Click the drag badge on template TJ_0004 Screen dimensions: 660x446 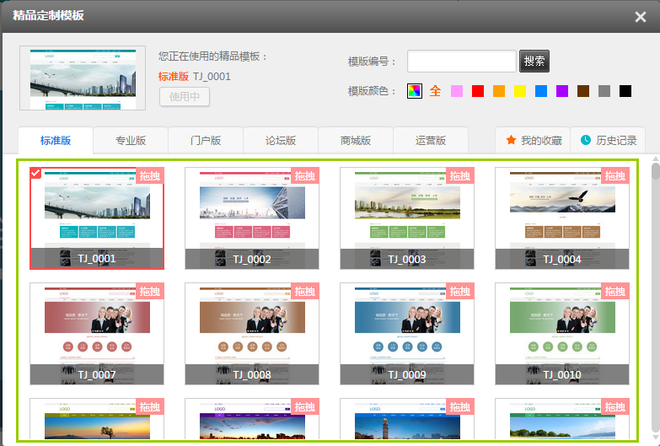coord(614,176)
